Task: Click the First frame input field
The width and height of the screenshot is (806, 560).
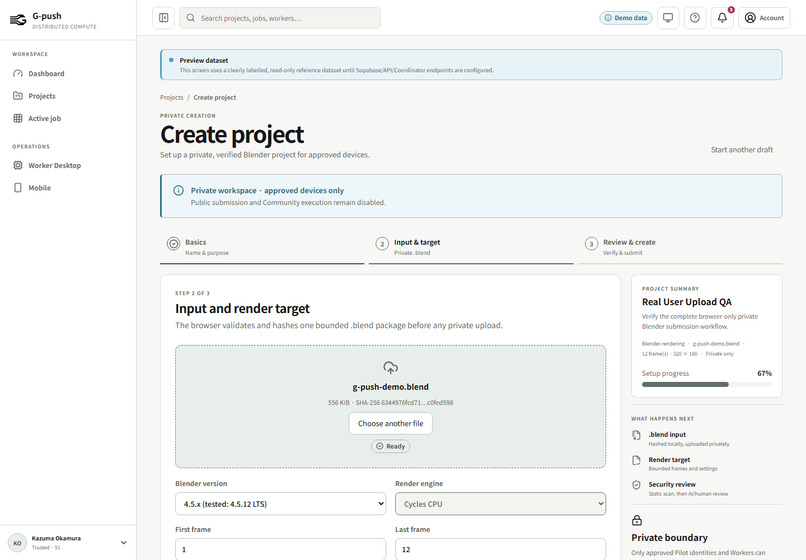Action: click(281, 549)
